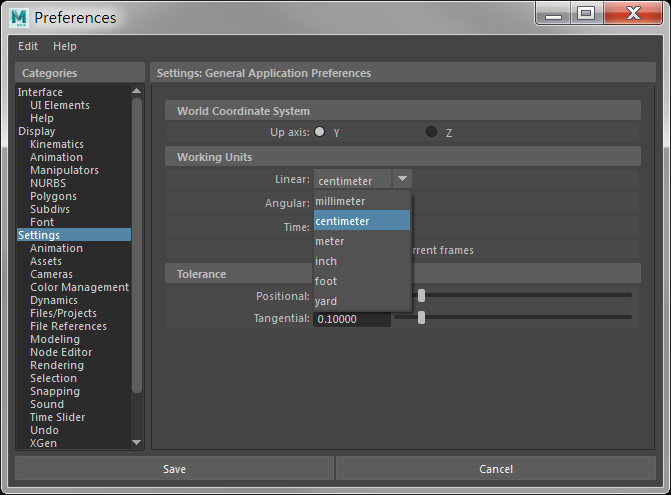Select Z as the up axis
This screenshot has width=671, height=495.
pos(431,132)
